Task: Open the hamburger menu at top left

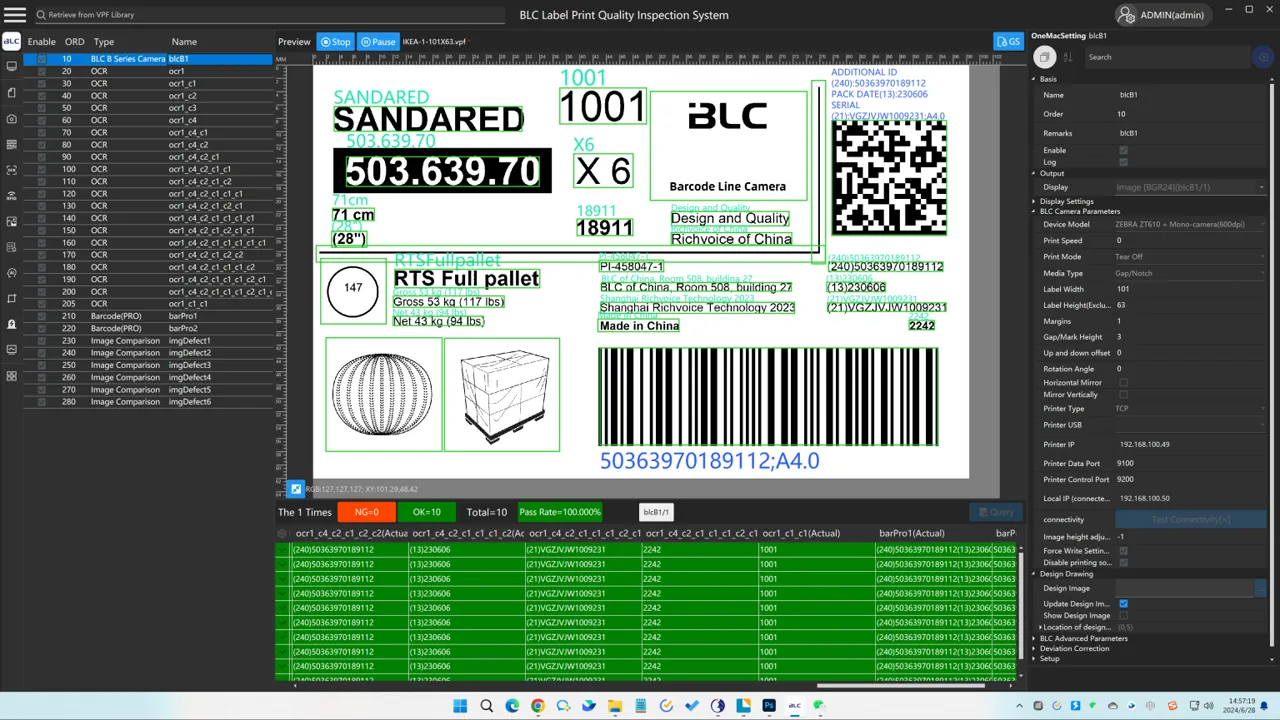Action: [14, 14]
